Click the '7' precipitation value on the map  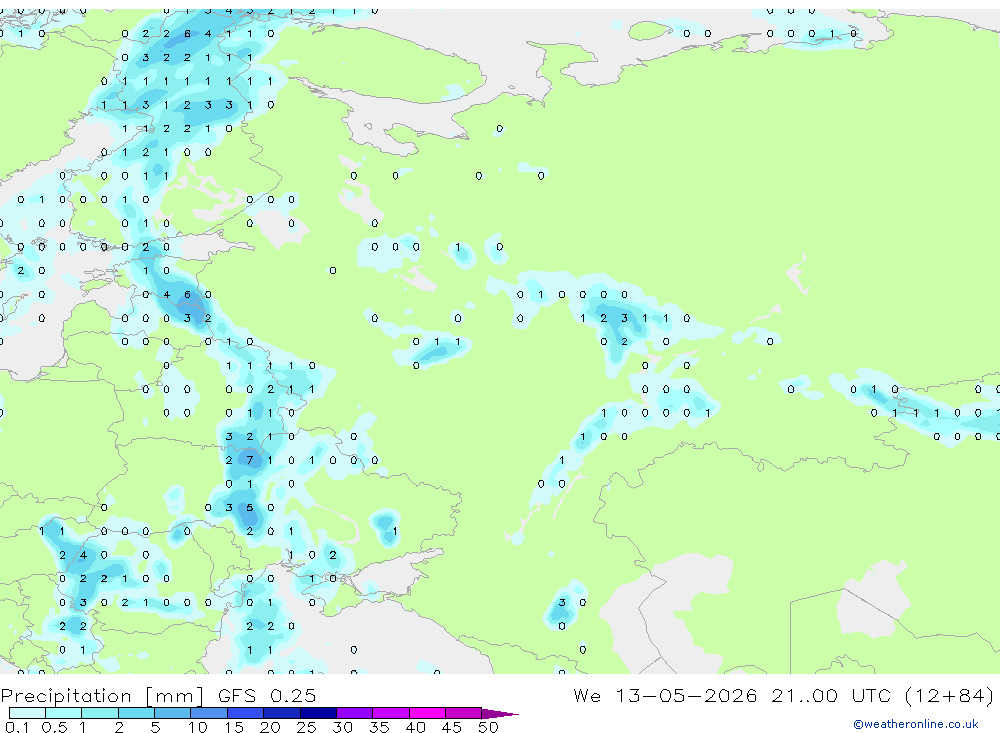tap(249, 460)
